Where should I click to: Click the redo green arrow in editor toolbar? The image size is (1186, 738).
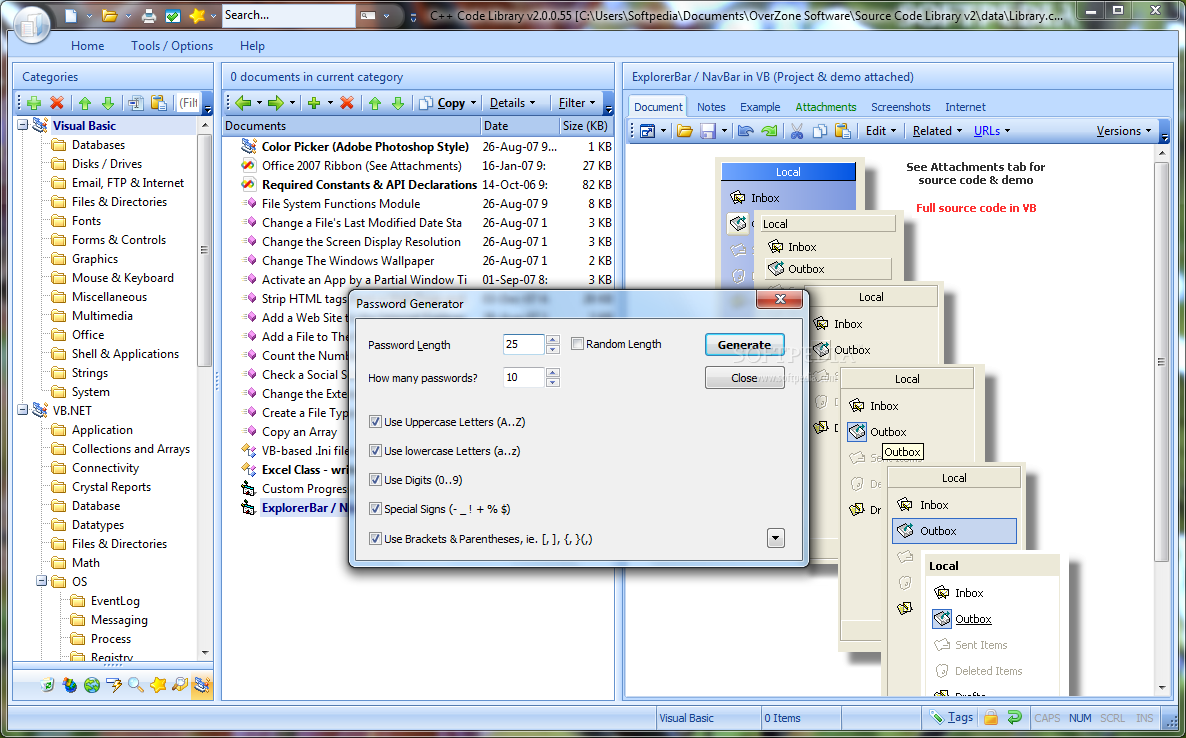[769, 131]
